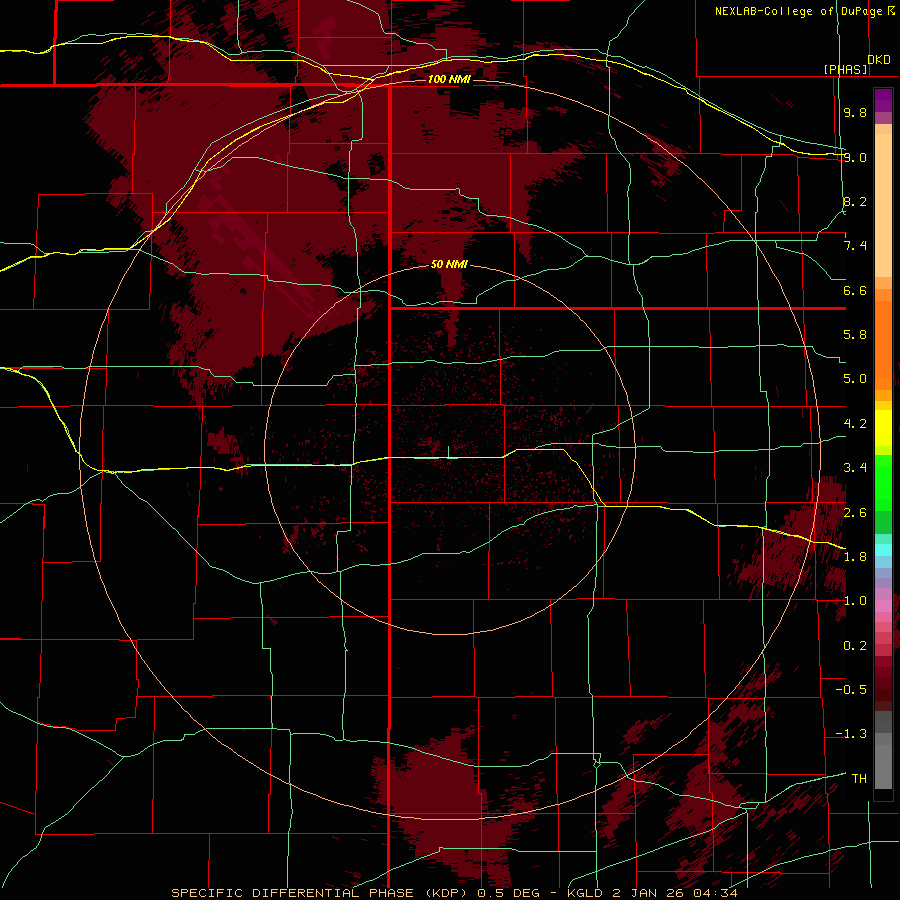
Task: Pick the bright green band of the scale
Action: 883,483
